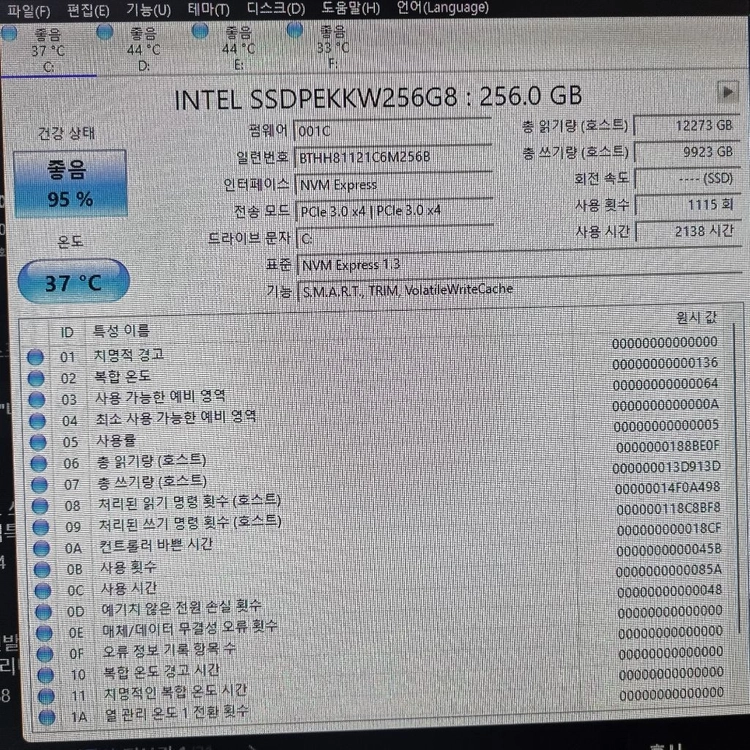Click the firmware field showing 001C
This screenshot has height=750, width=750.
pos(393,131)
